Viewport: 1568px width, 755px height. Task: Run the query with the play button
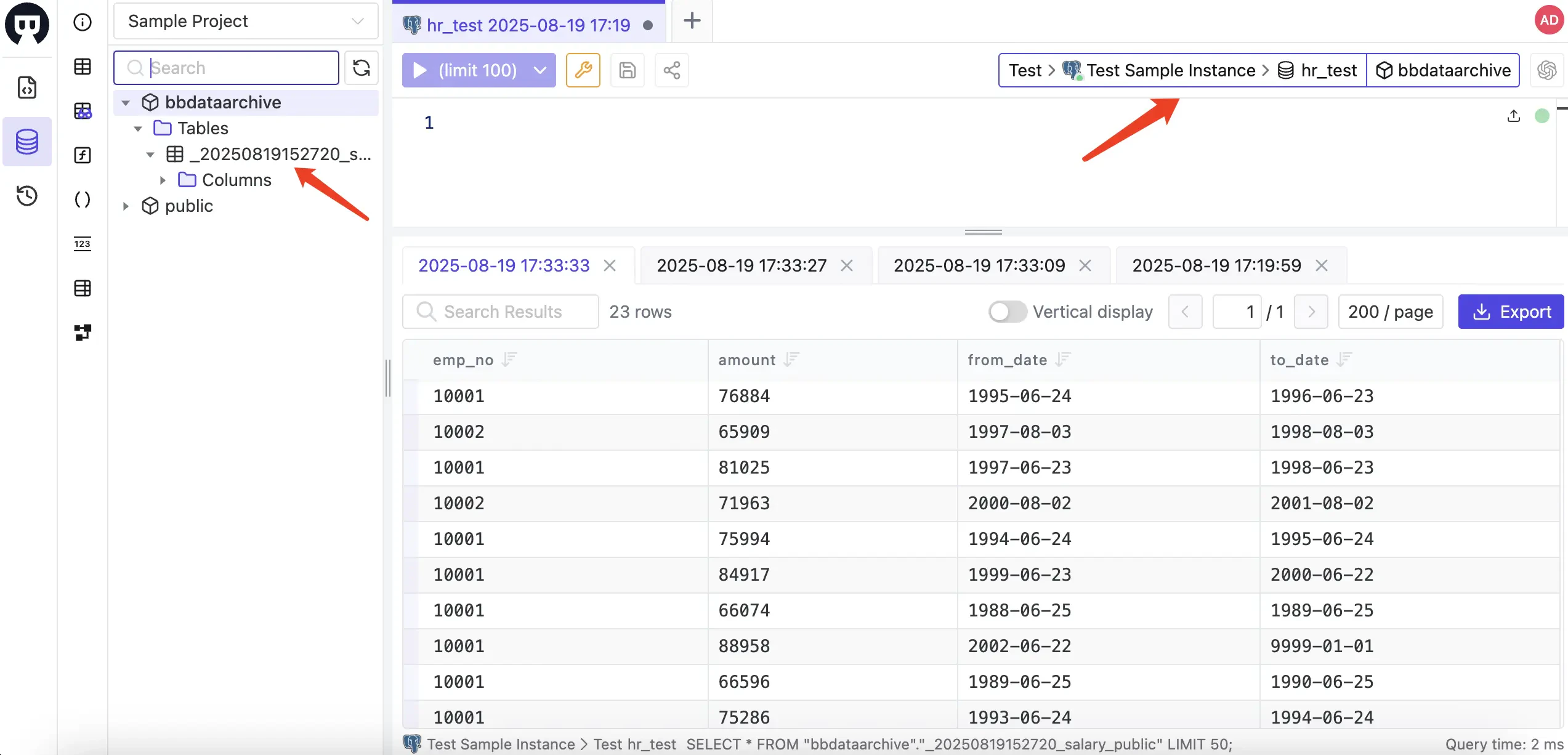coord(419,70)
